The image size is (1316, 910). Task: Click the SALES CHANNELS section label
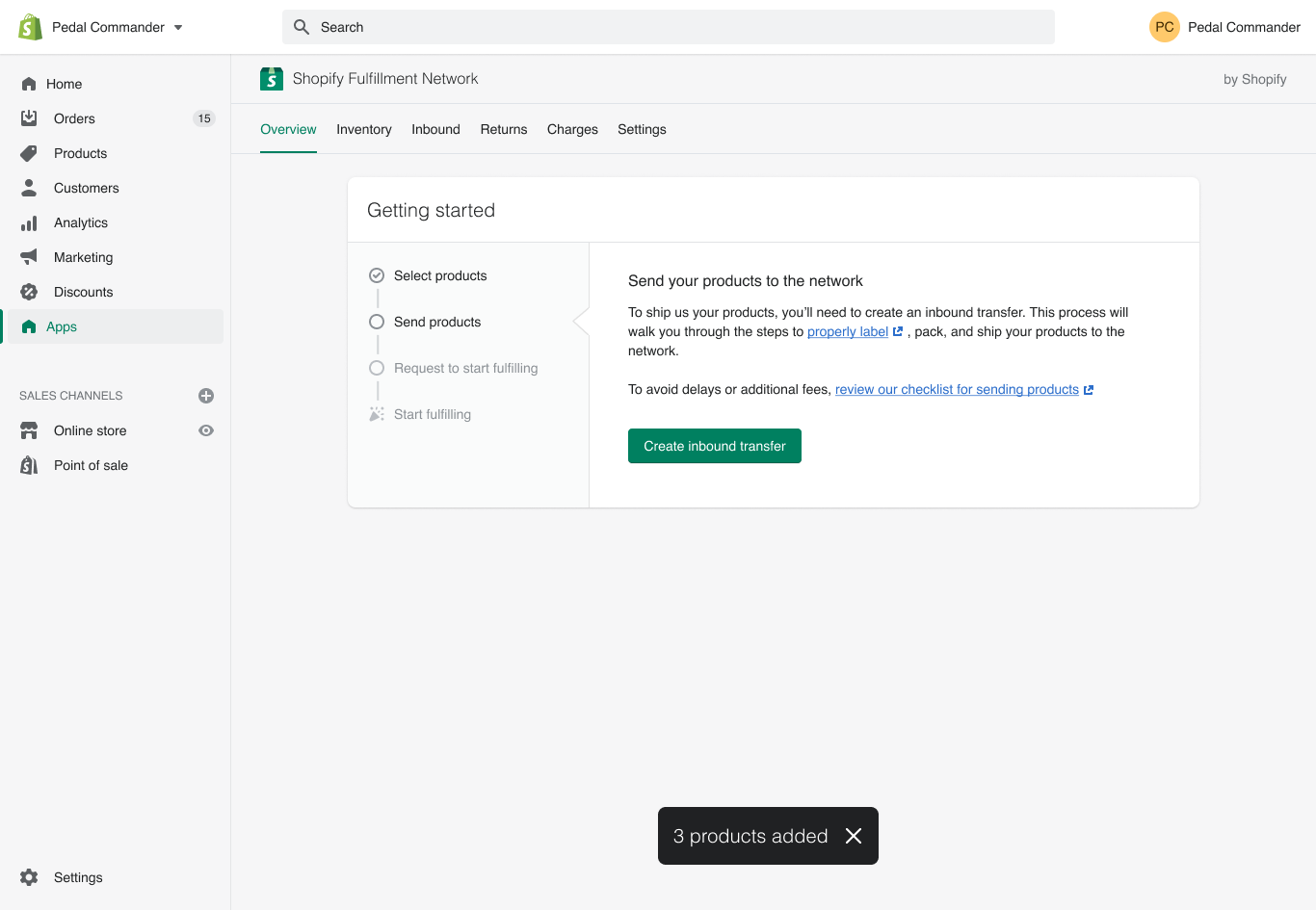pos(71,396)
